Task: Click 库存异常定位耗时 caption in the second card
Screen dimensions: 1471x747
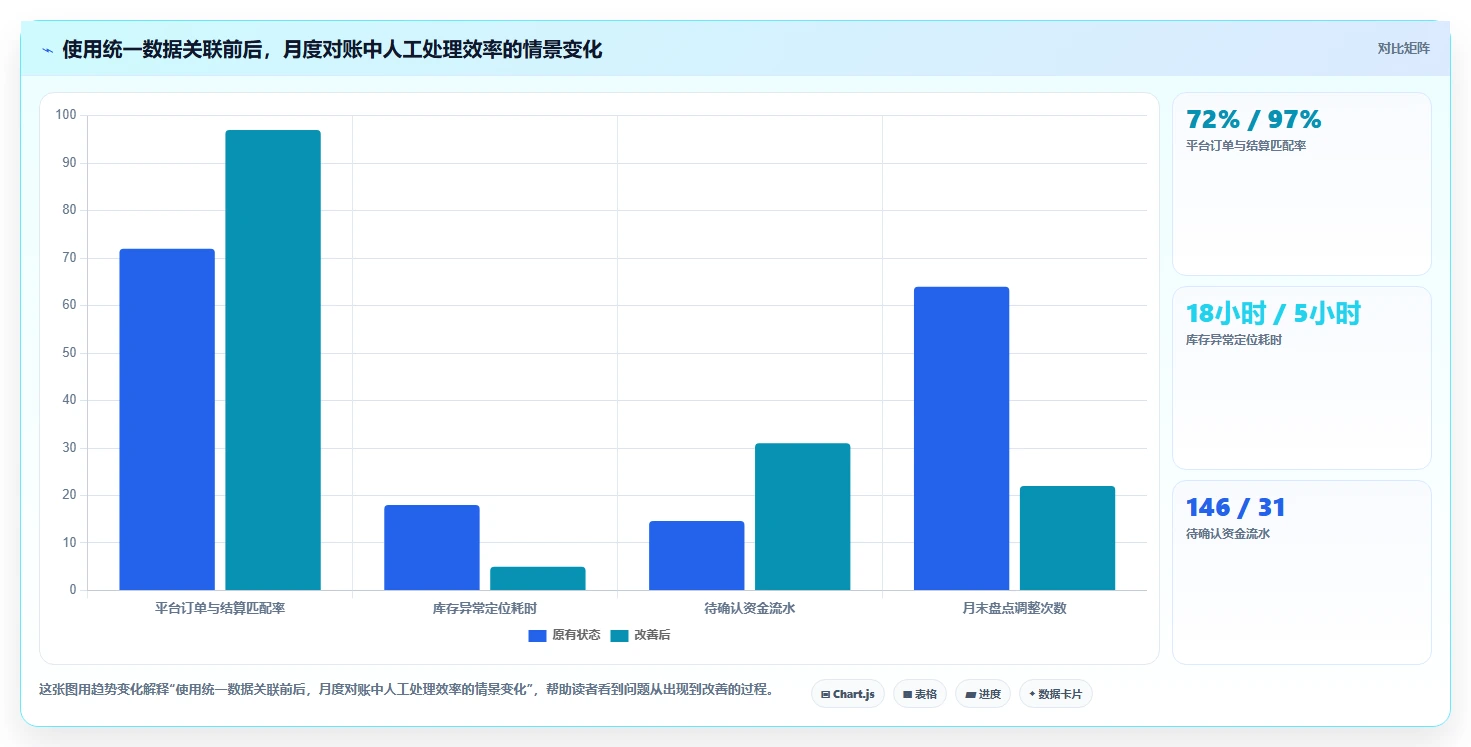Action: [1234, 340]
